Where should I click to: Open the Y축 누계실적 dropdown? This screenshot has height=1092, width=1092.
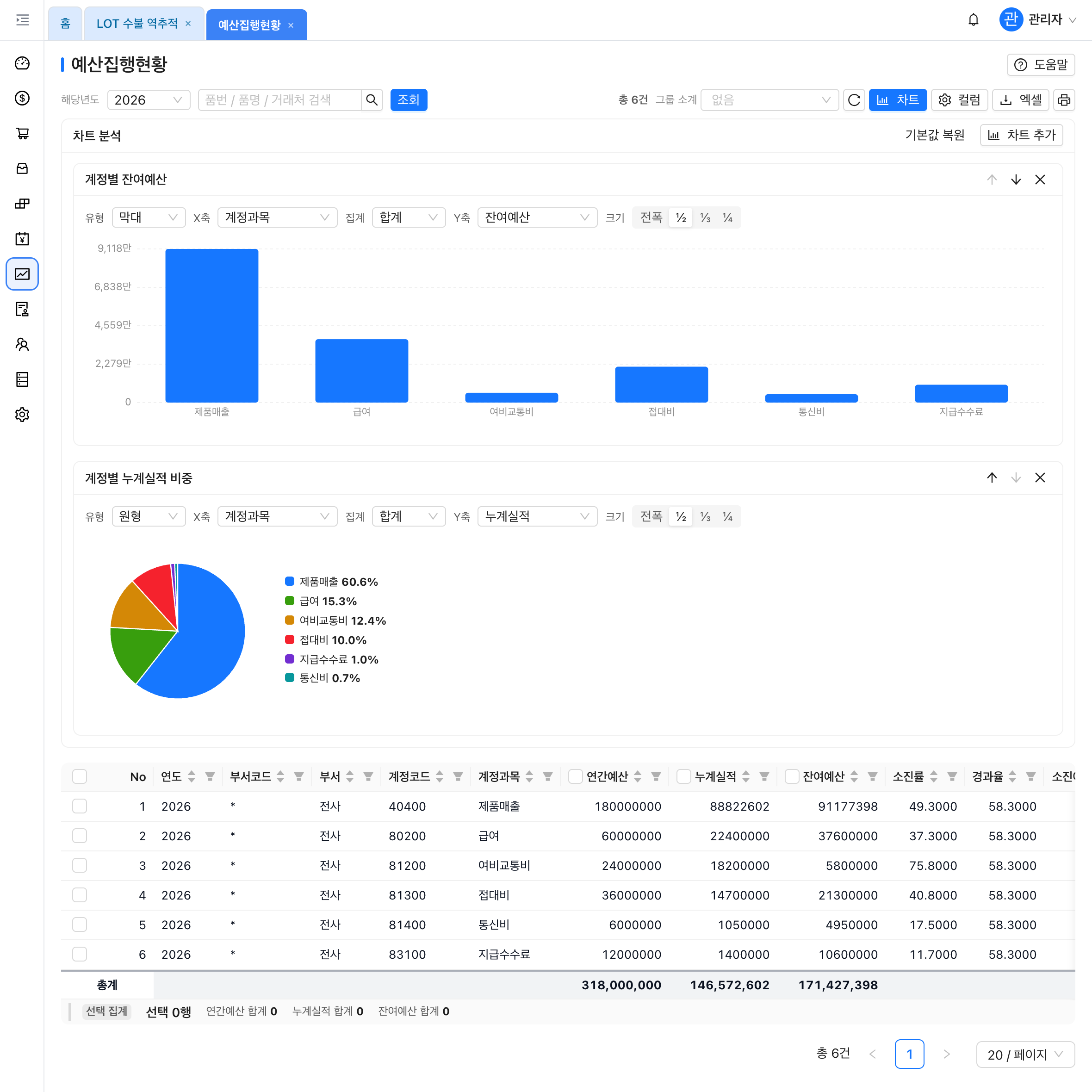(x=537, y=516)
